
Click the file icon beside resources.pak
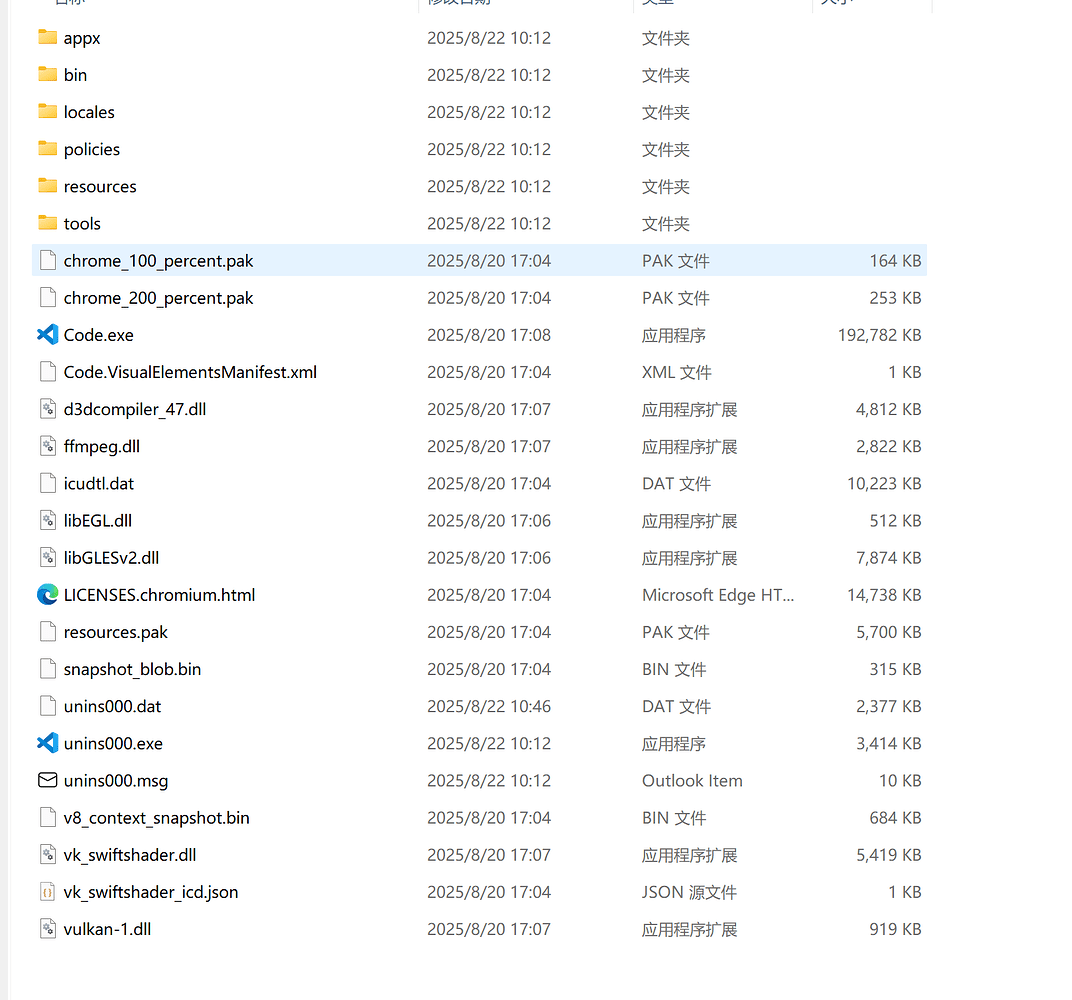tap(47, 632)
